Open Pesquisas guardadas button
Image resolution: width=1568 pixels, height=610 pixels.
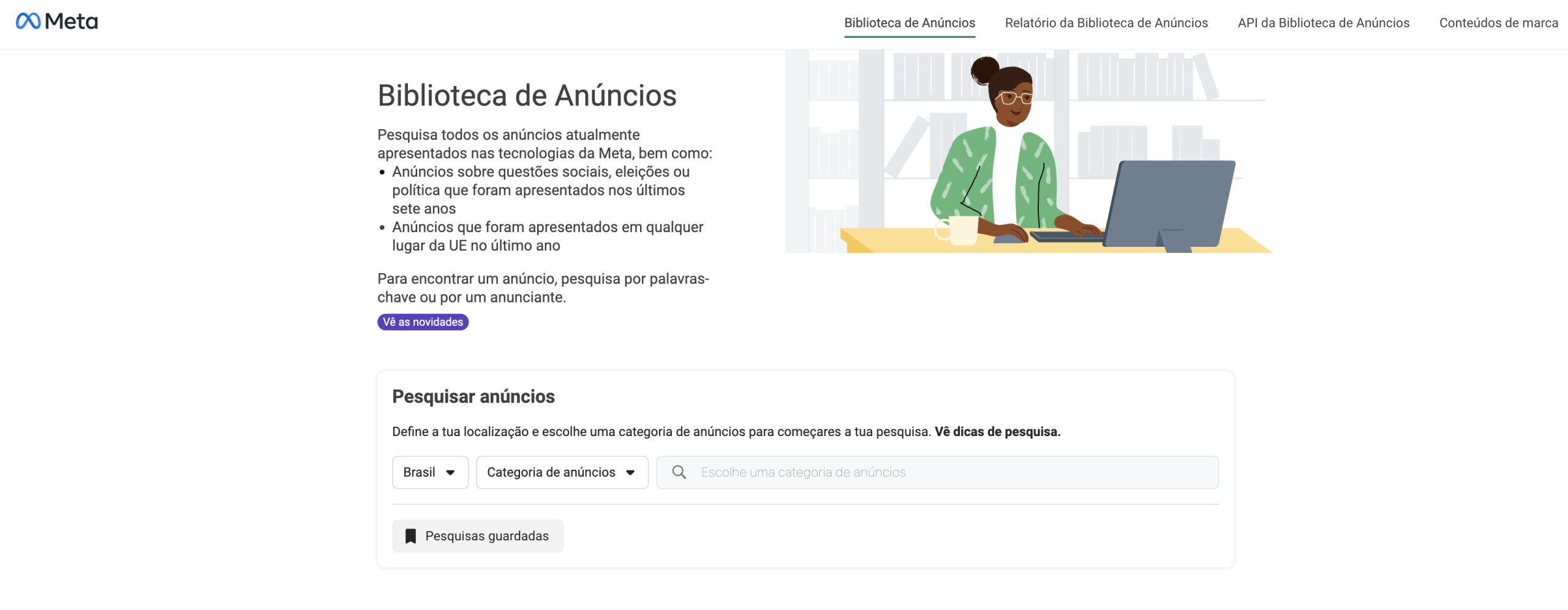tap(478, 537)
